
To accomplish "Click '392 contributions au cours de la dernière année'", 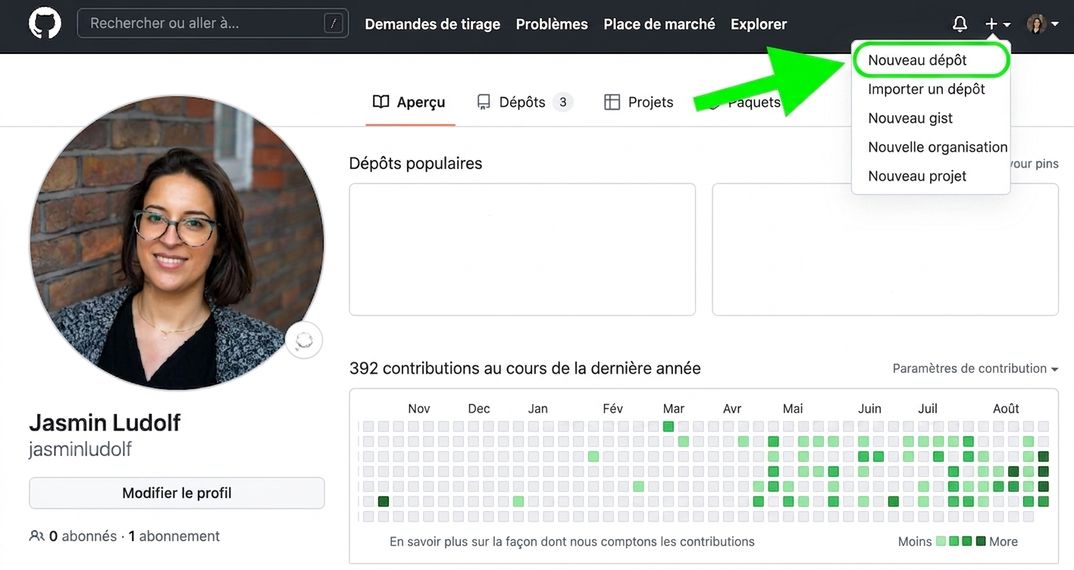I will [x=525, y=369].
